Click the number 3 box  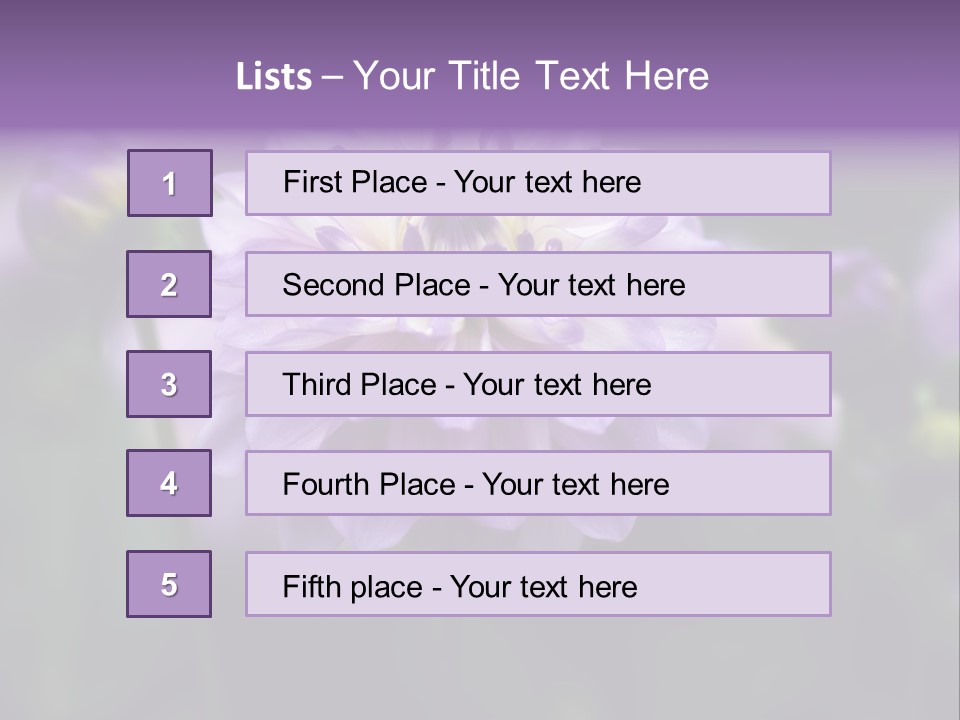[x=169, y=384]
